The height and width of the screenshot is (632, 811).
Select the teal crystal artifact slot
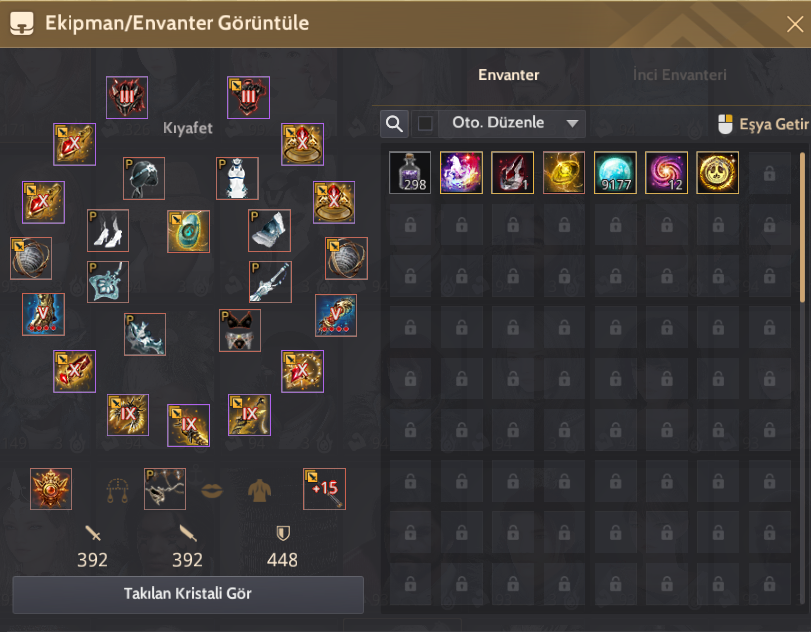pos(188,231)
